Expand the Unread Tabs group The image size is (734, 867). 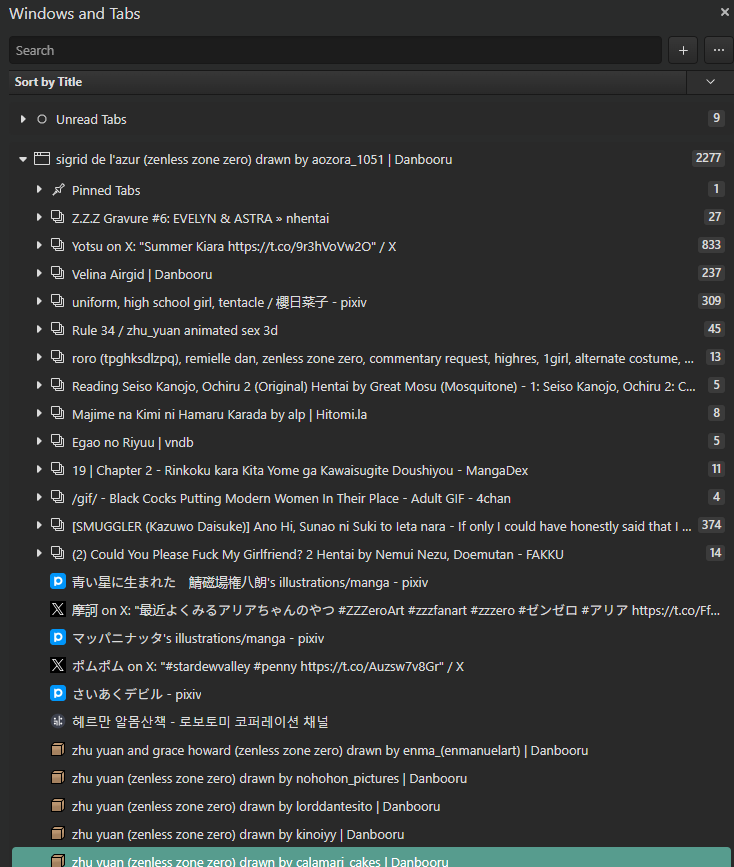click(x=23, y=119)
